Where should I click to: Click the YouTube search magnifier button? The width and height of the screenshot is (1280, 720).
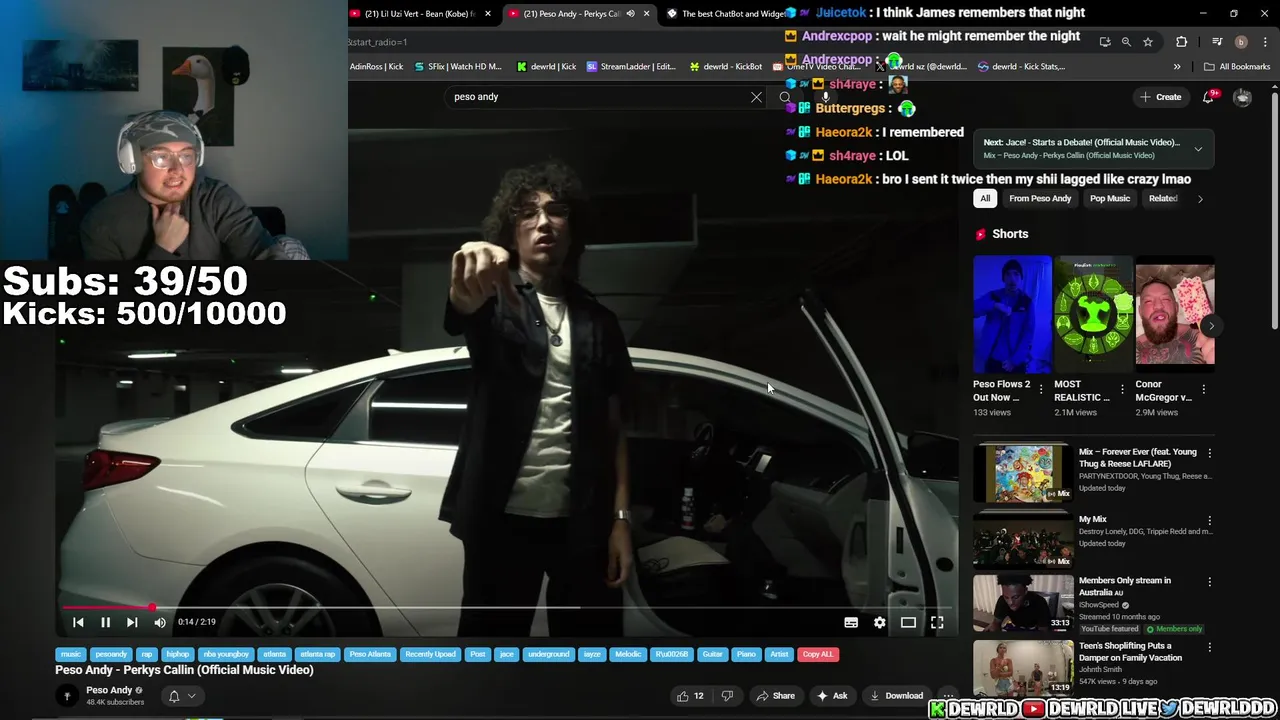[x=785, y=97]
